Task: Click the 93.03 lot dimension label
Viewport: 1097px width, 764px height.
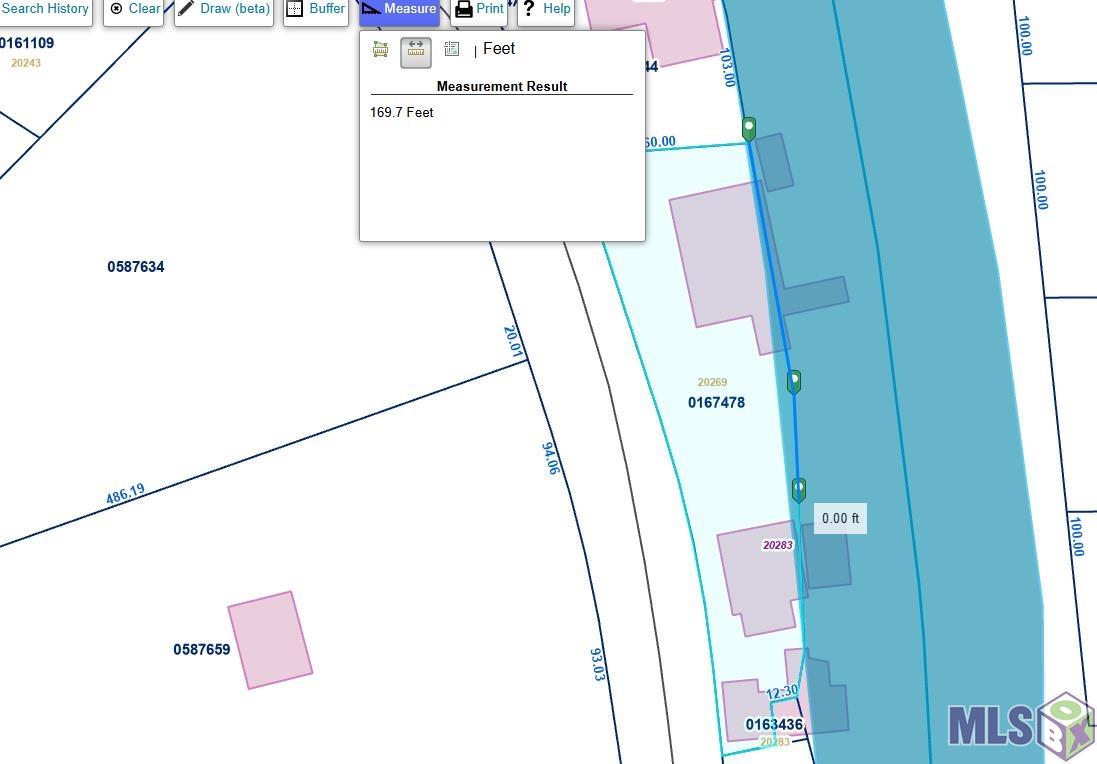Action: tap(597, 665)
